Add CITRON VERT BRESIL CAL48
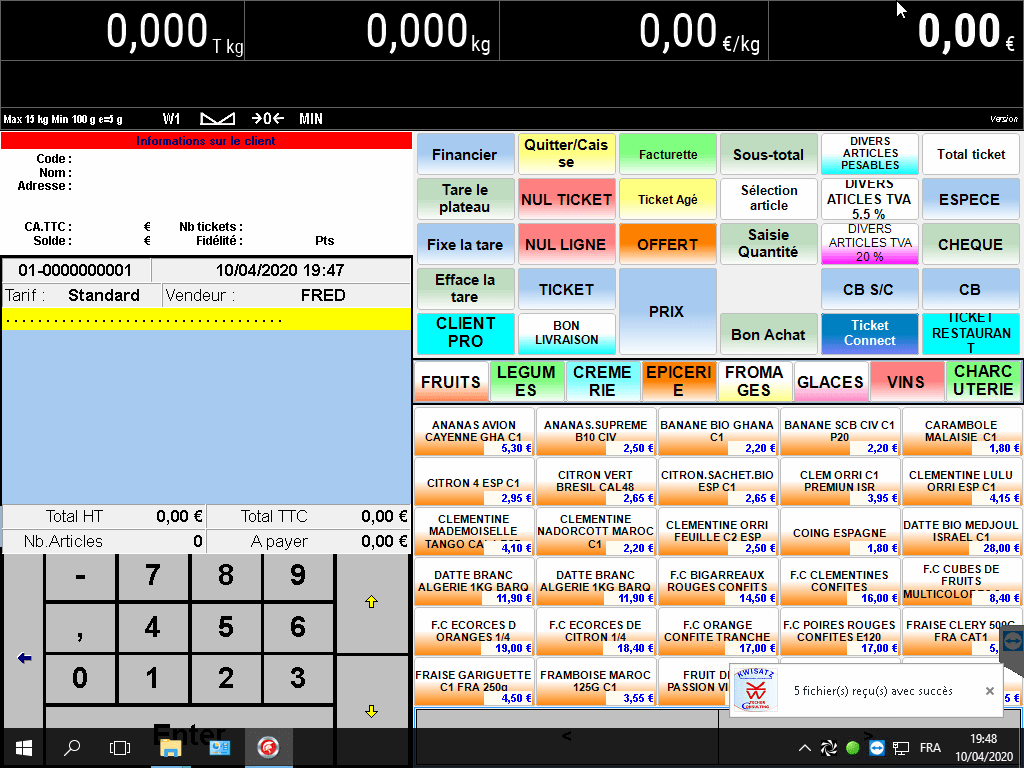 pos(596,482)
